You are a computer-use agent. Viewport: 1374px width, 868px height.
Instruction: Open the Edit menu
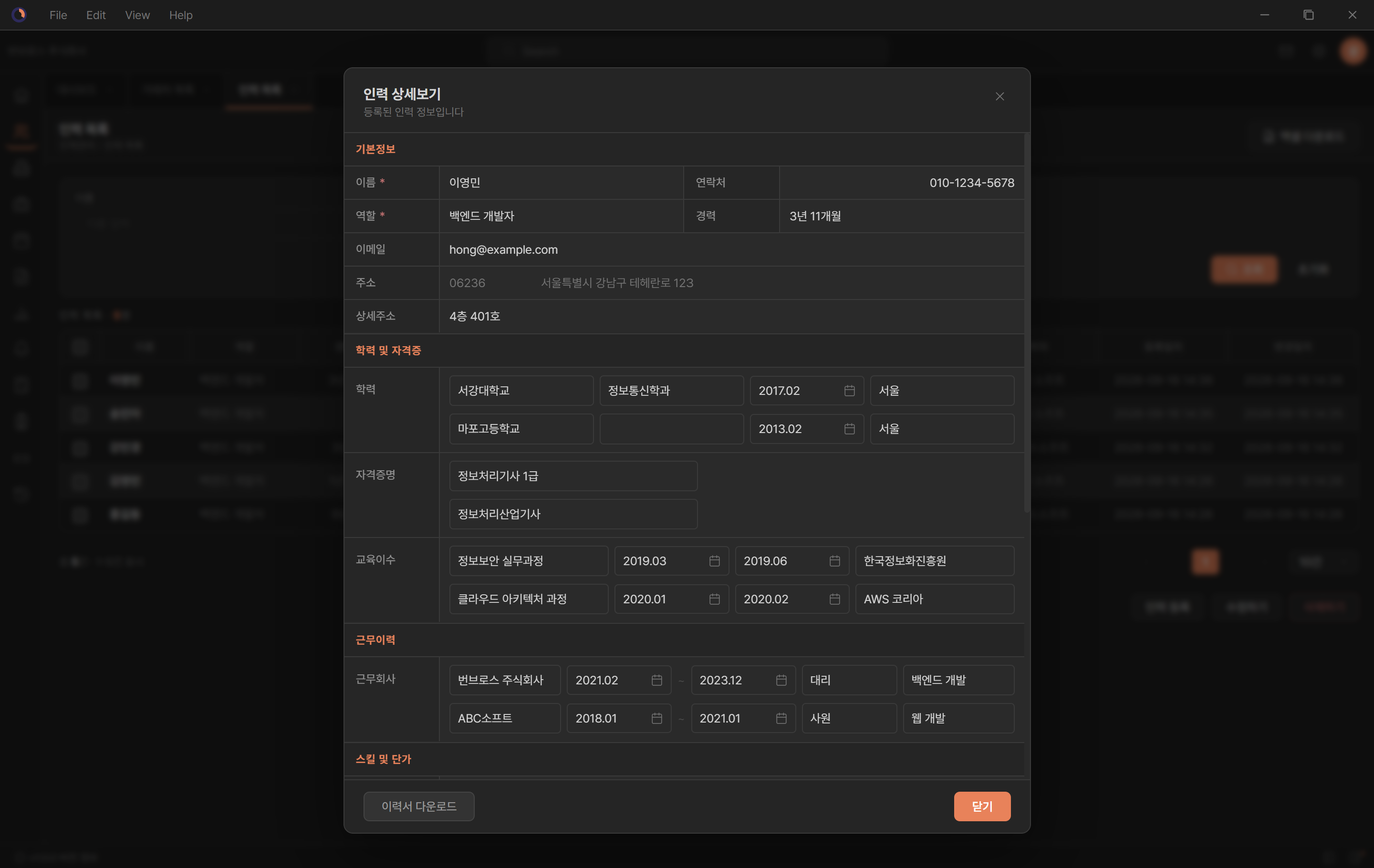[96, 15]
